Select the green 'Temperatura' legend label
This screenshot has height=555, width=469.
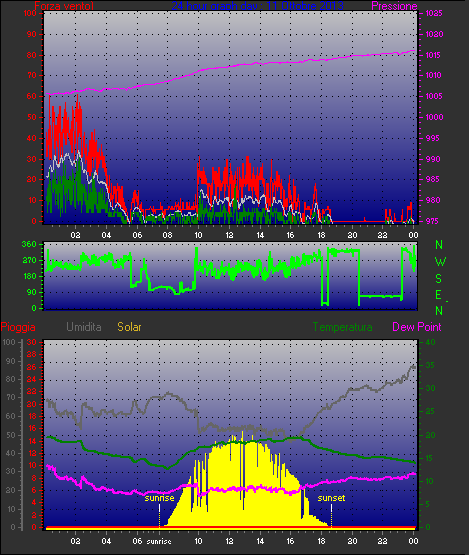[x=342, y=327]
